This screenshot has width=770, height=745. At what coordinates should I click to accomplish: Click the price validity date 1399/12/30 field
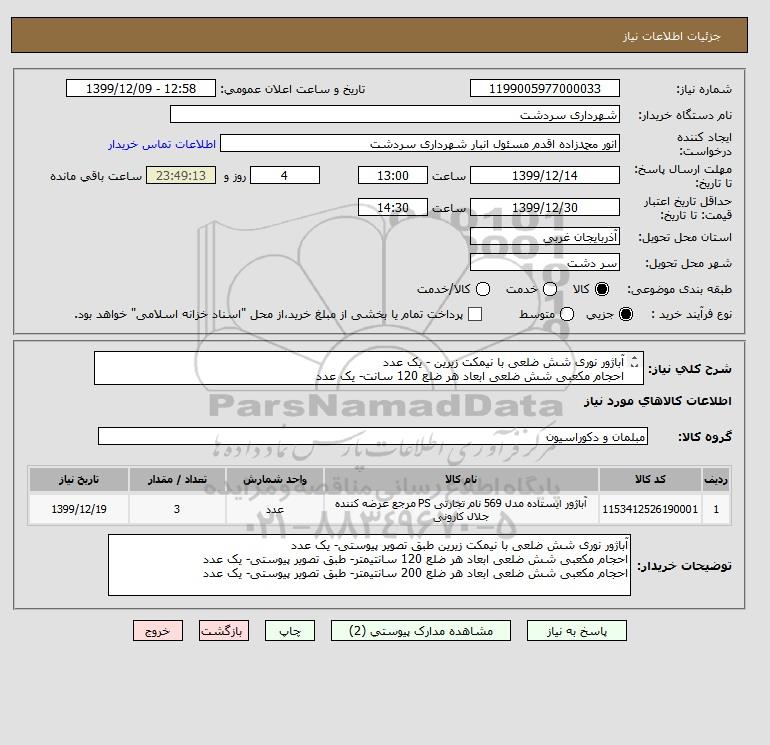545,207
